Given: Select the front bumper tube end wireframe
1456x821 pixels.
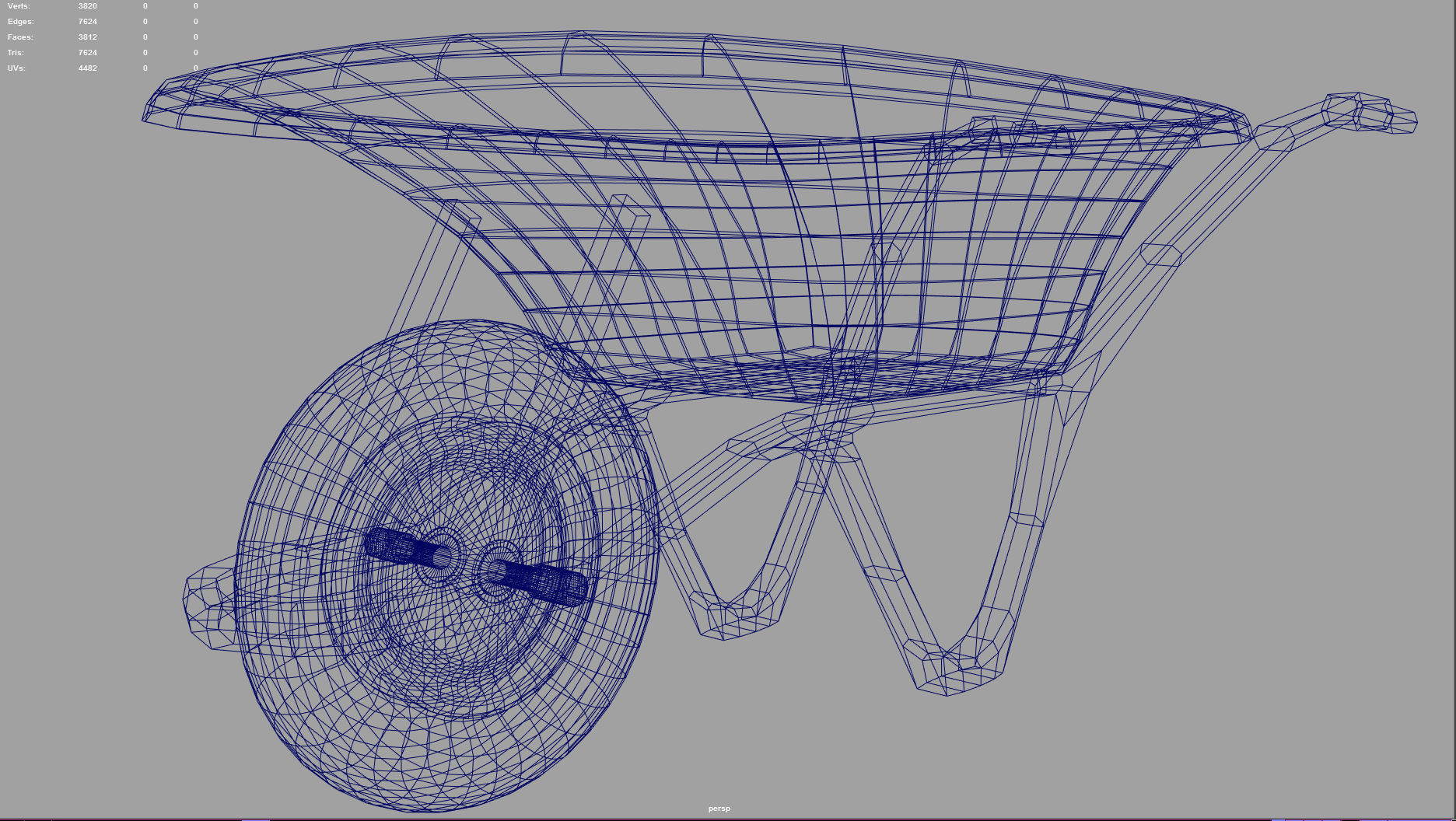Looking at the screenshot, I should (208, 608).
